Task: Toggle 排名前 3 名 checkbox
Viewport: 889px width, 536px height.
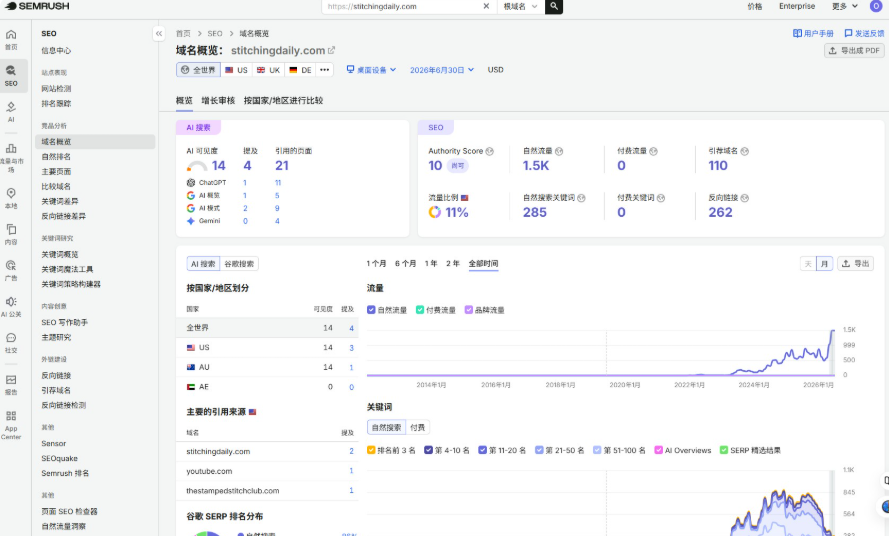Action: [371, 450]
